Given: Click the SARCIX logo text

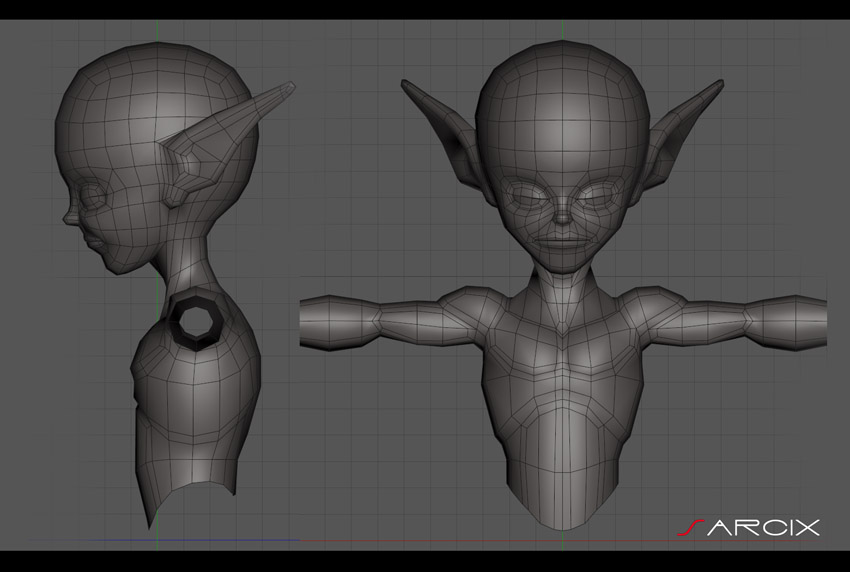Looking at the screenshot, I should [x=749, y=527].
